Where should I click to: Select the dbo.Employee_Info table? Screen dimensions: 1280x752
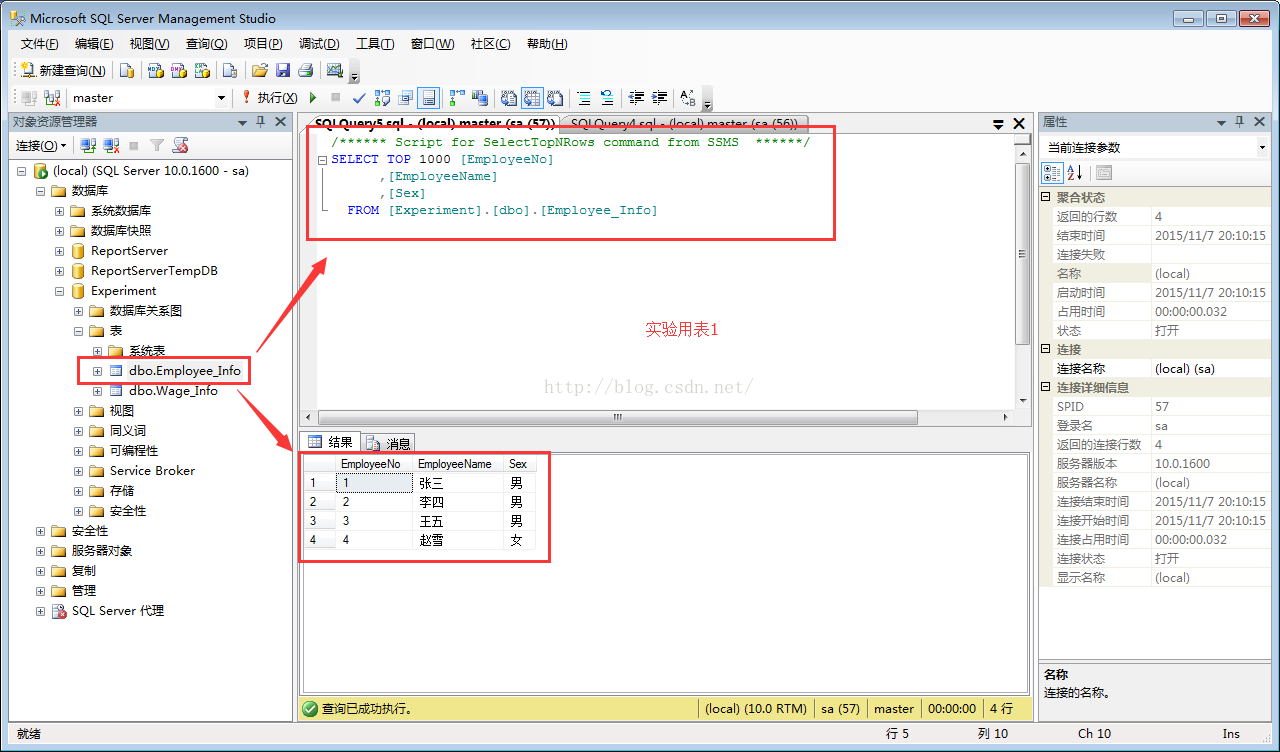(x=184, y=371)
